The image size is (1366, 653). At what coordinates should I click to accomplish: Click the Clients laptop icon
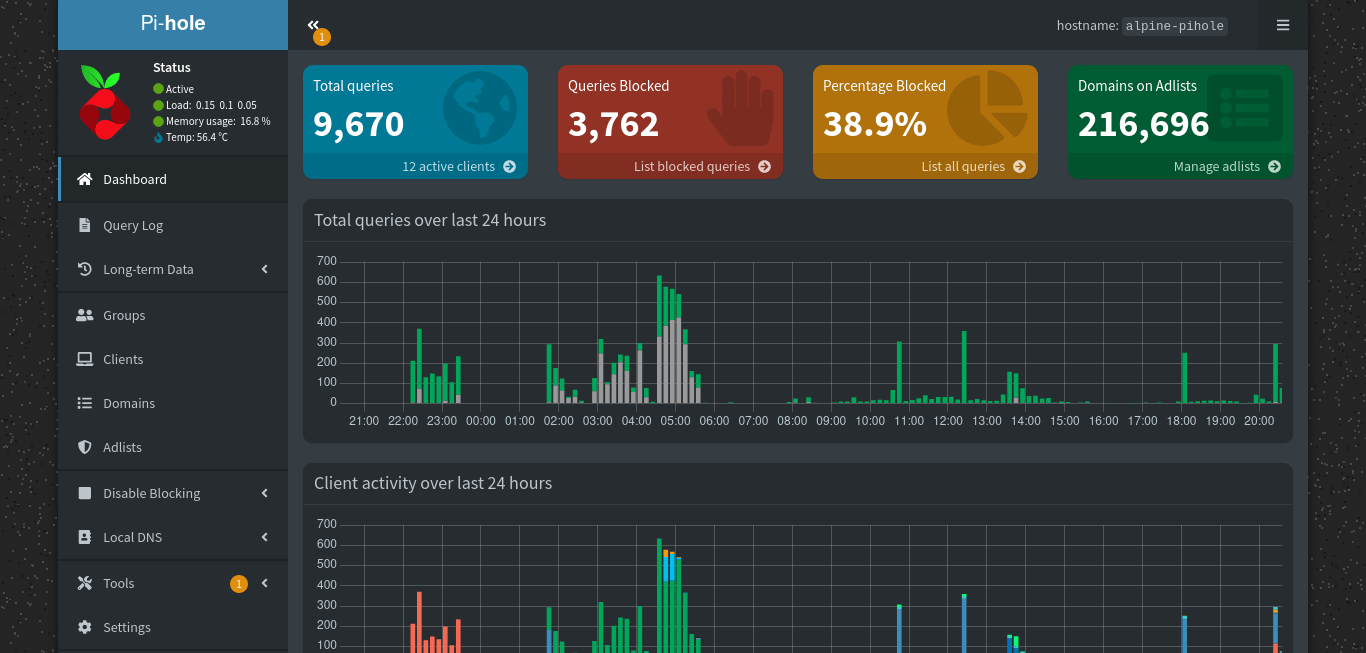pos(85,359)
